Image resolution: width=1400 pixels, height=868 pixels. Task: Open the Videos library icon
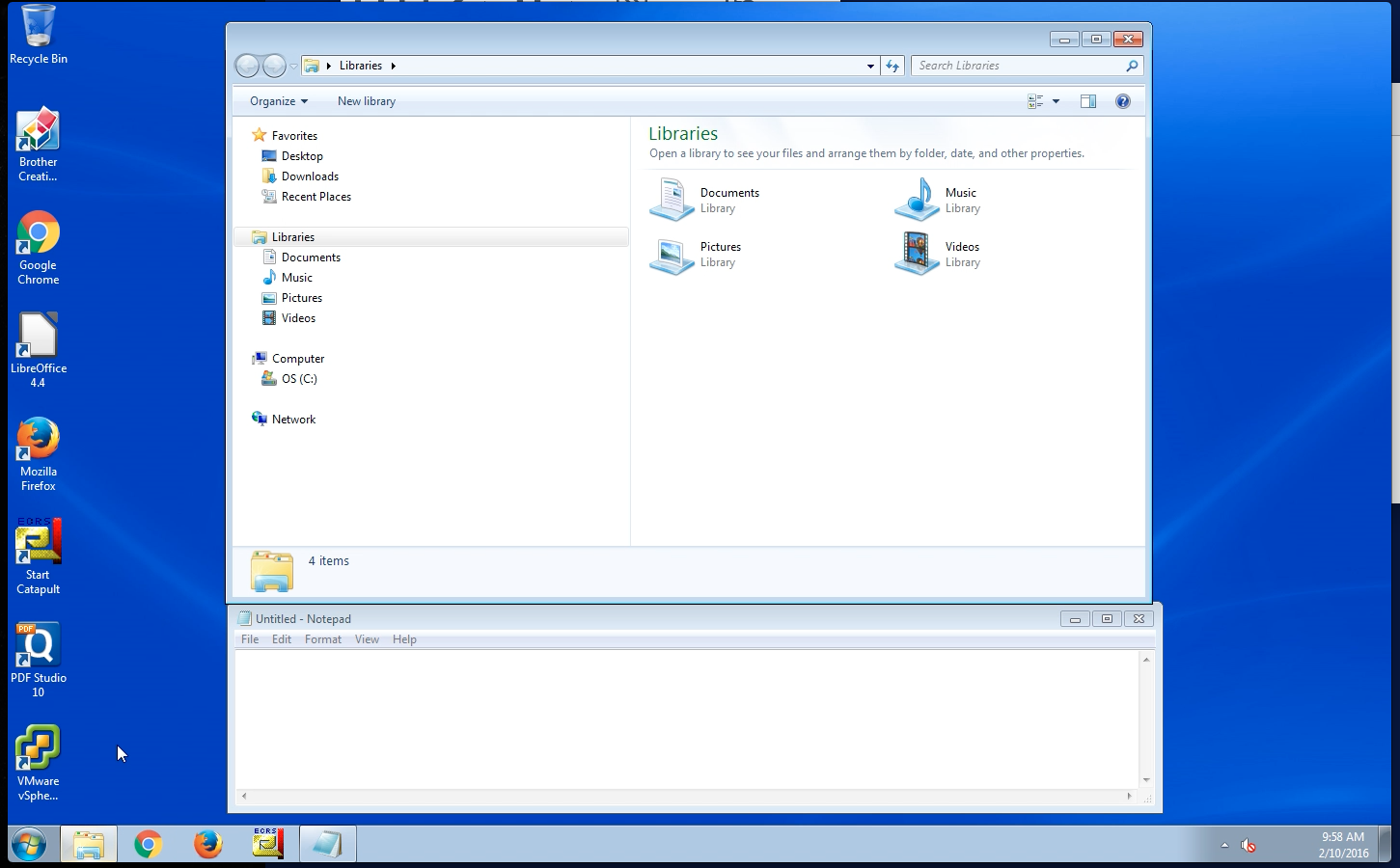[917, 255]
